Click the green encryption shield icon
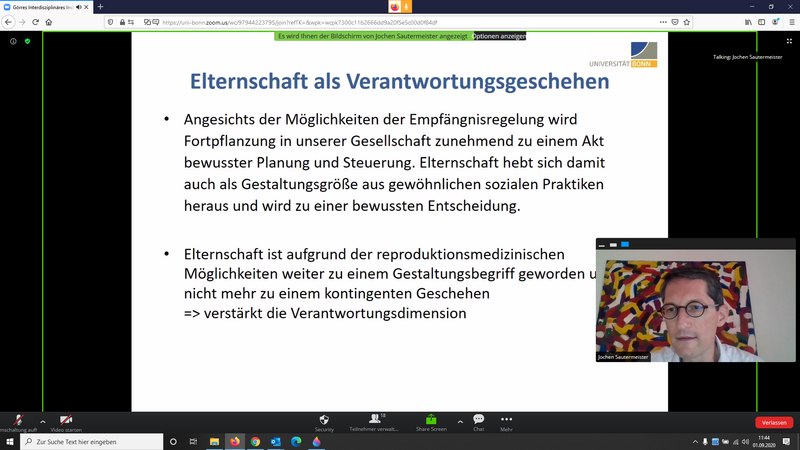800x450 pixels. [x=27, y=41]
